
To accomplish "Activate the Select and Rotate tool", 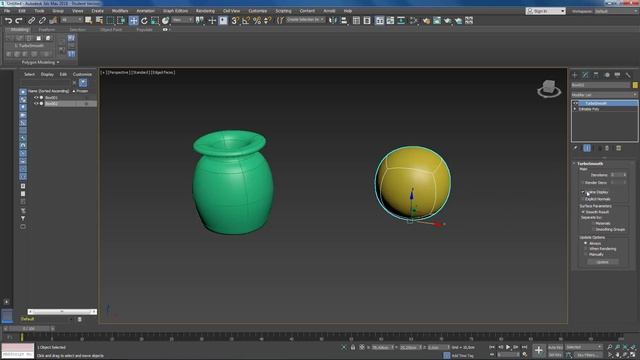I will point(144,20).
